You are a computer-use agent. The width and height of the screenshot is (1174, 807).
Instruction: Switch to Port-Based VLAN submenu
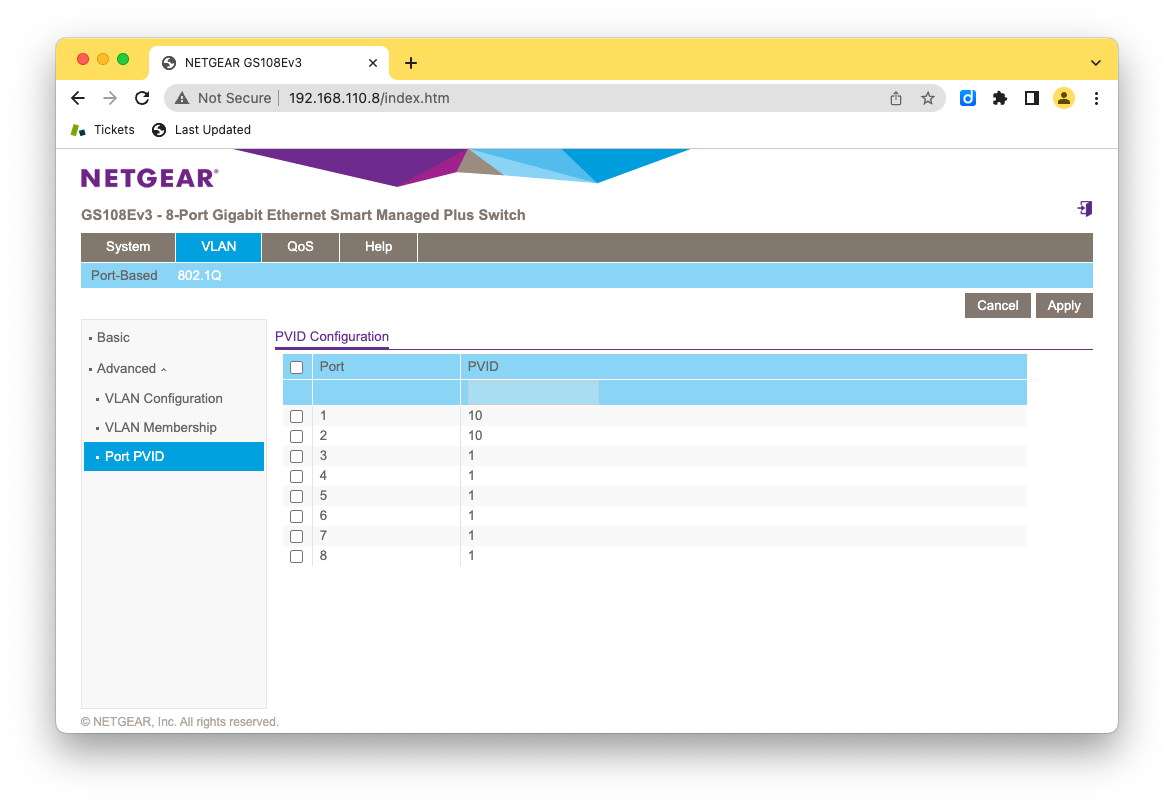click(124, 275)
